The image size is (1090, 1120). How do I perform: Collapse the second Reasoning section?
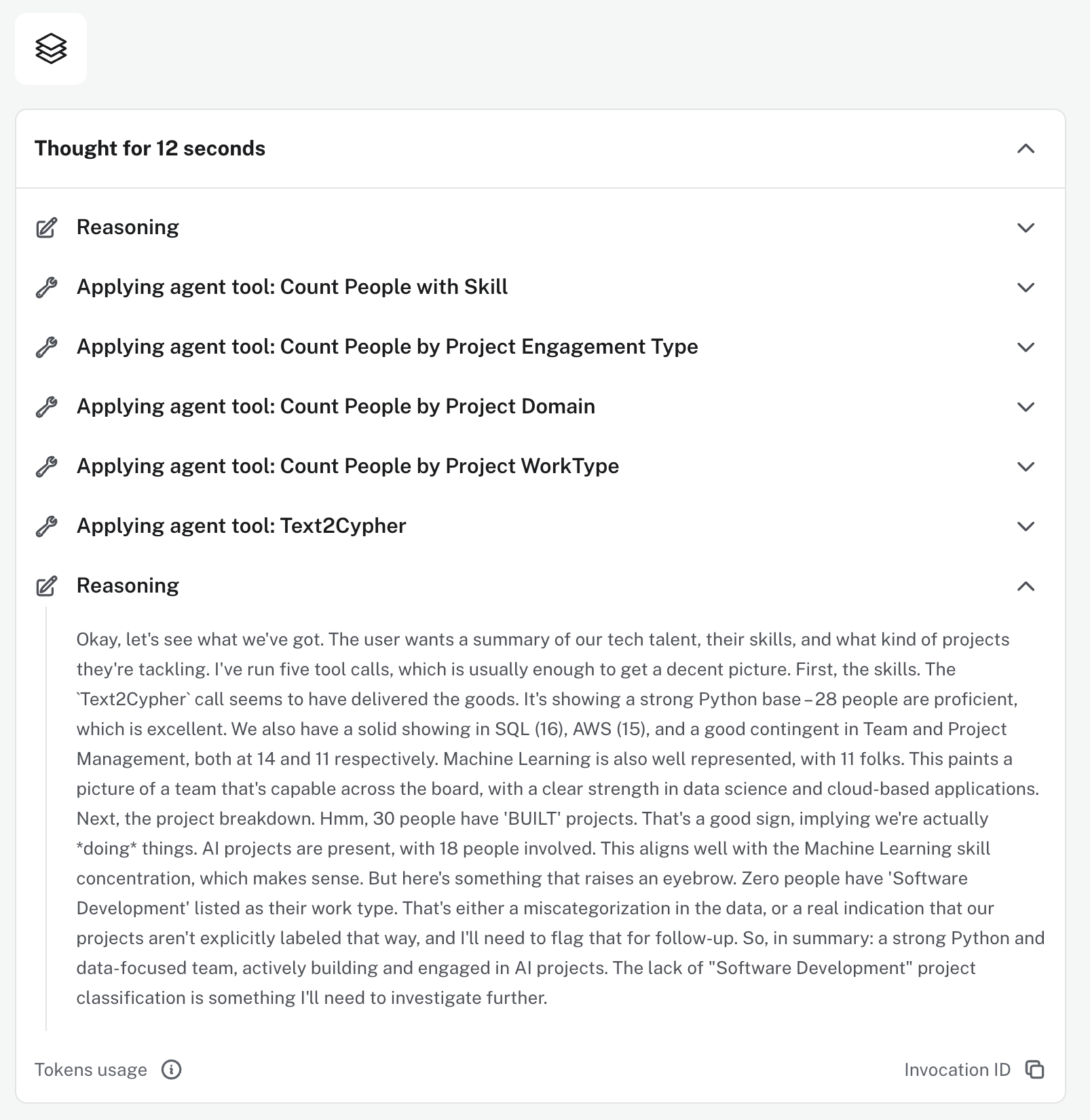click(1026, 585)
